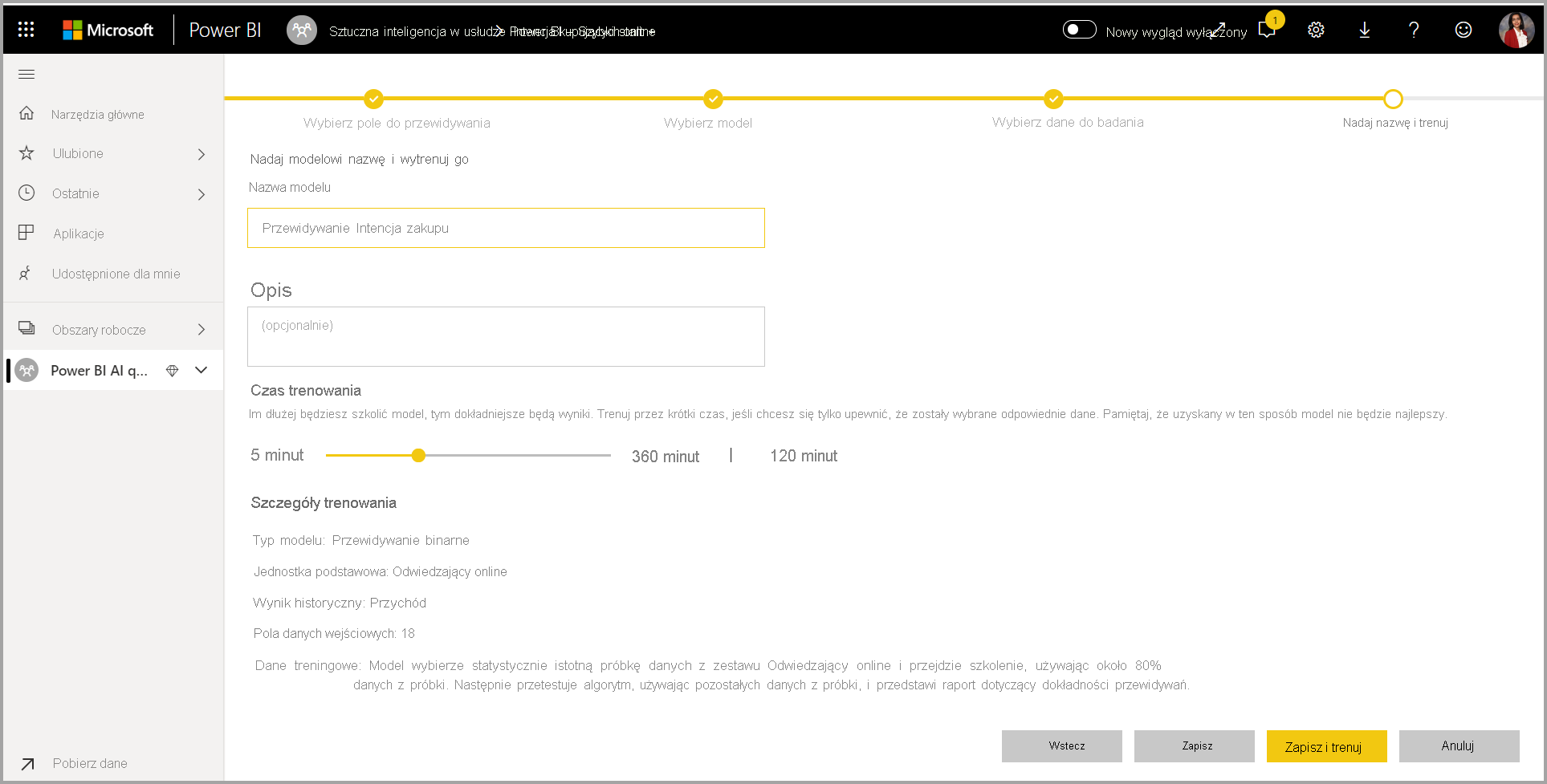This screenshot has width=1547, height=784.
Task: Click the Udostępnione dla mnie share icon
Action: click(26, 273)
